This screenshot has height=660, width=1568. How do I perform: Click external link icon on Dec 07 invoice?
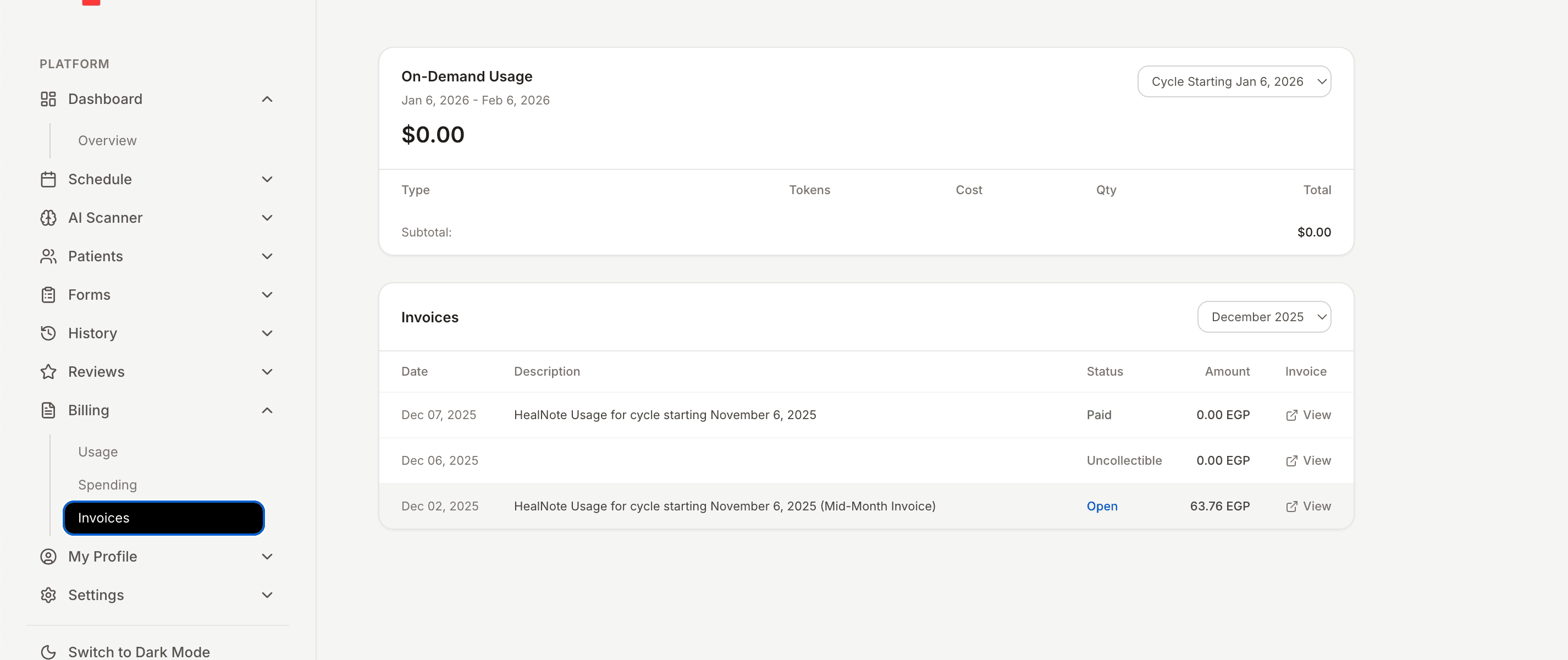[x=1291, y=415]
